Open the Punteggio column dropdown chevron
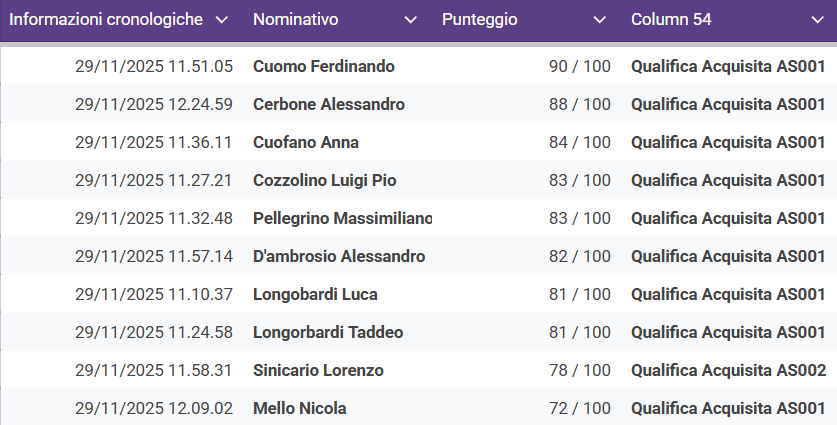The image size is (837, 425). 599,20
